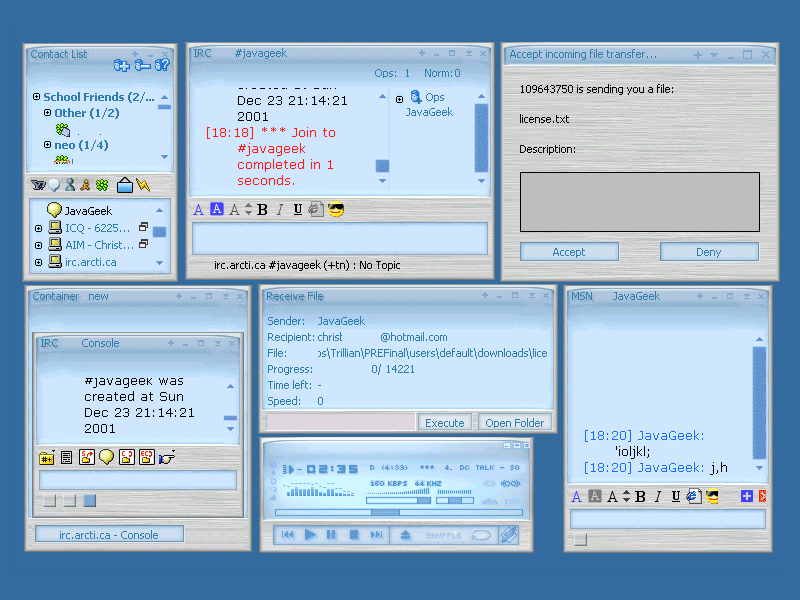Click the Internet Explorer link icon in MSN toolbar

coord(694,496)
